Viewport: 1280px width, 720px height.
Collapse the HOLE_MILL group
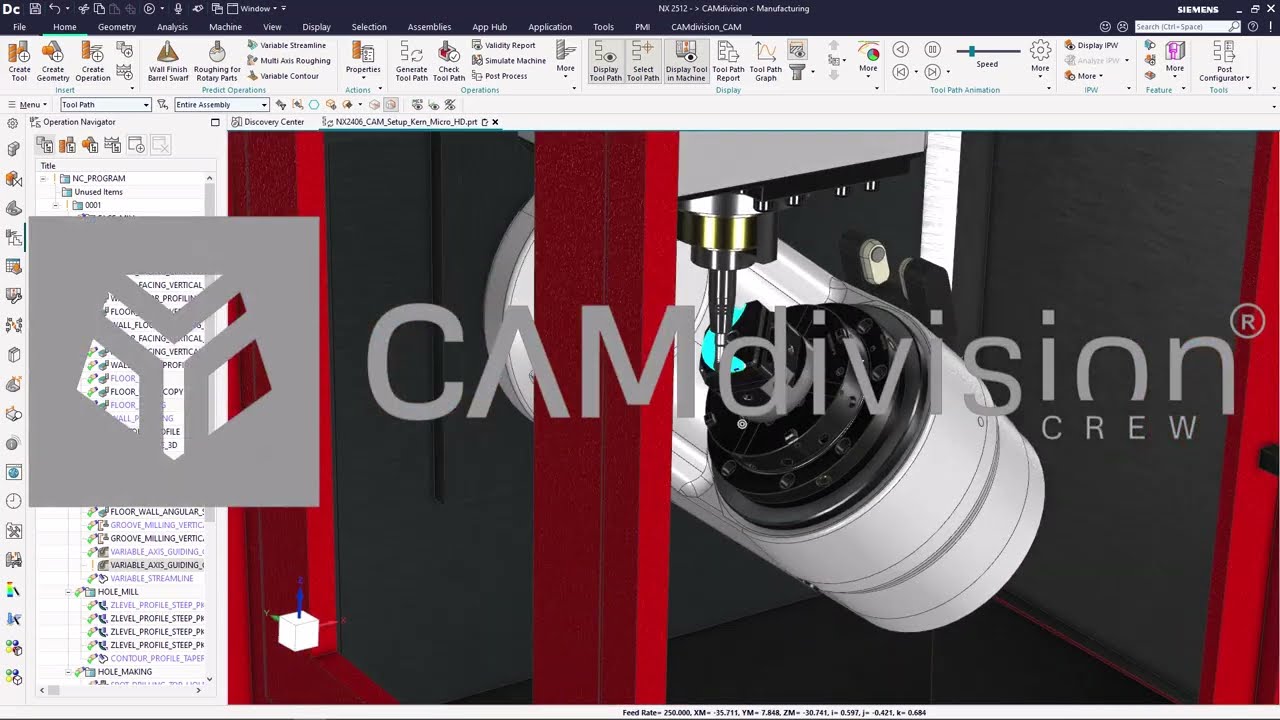click(x=69, y=592)
